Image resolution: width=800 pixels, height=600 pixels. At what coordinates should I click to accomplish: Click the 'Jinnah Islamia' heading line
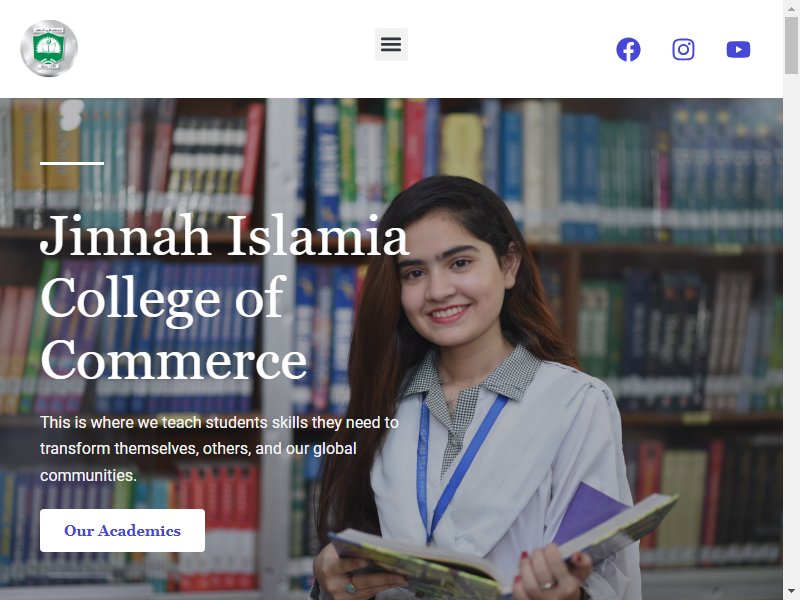click(224, 236)
